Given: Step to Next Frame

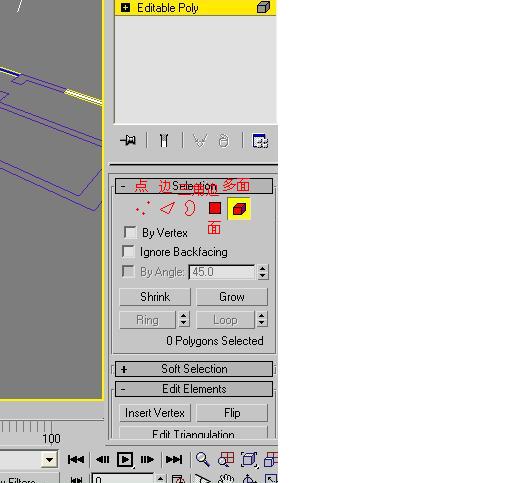Looking at the screenshot, I should click(x=147, y=460).
